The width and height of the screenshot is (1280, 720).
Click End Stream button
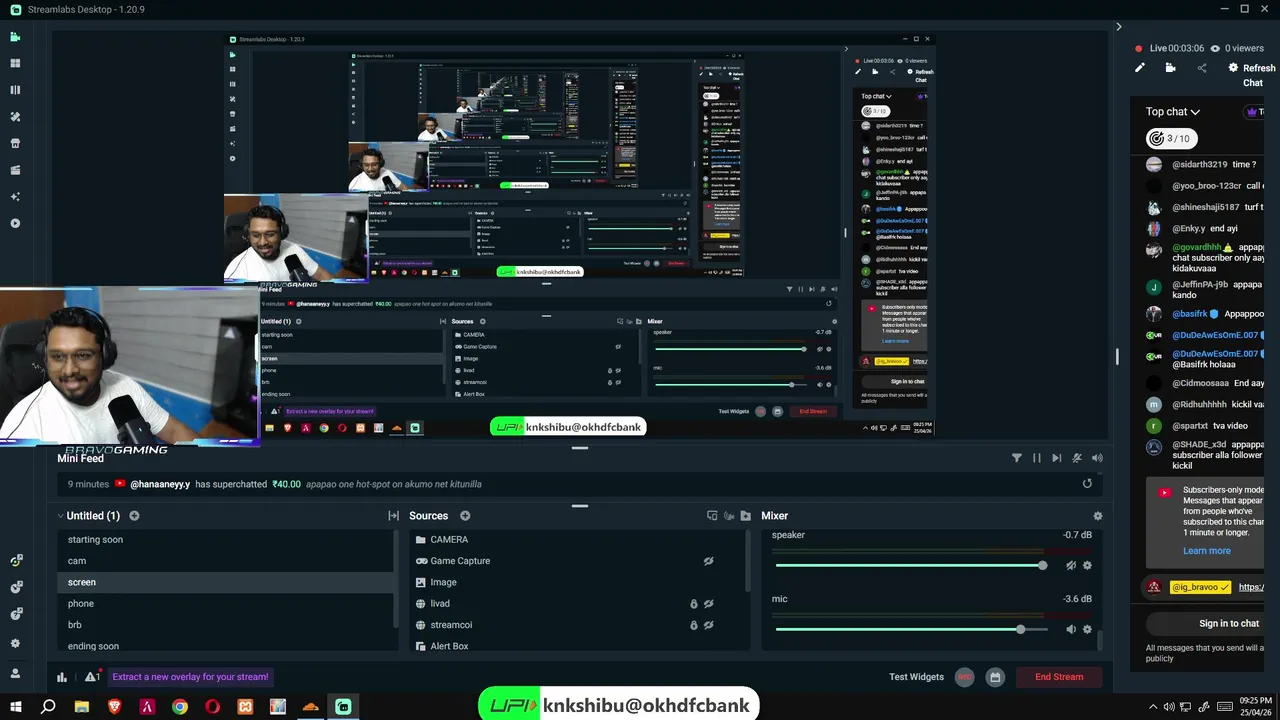pos(1059,677)
